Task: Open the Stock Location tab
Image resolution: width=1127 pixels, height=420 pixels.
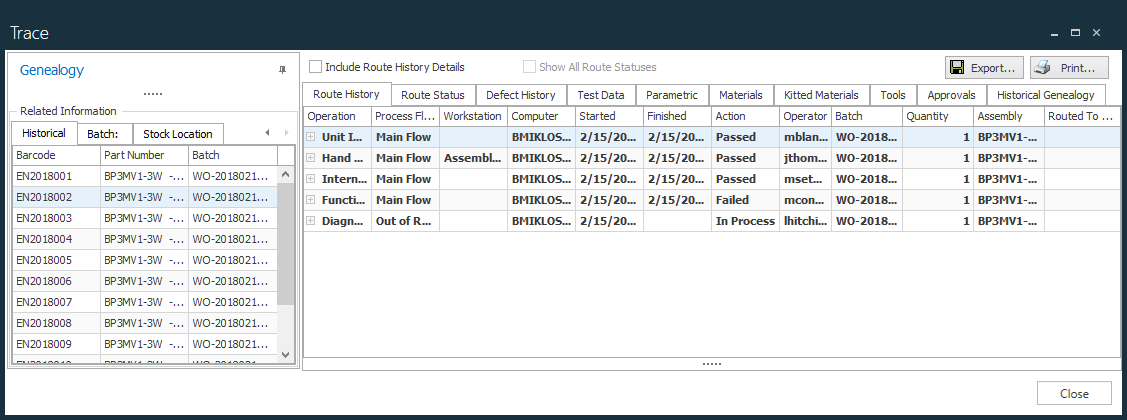Action: 177,134
